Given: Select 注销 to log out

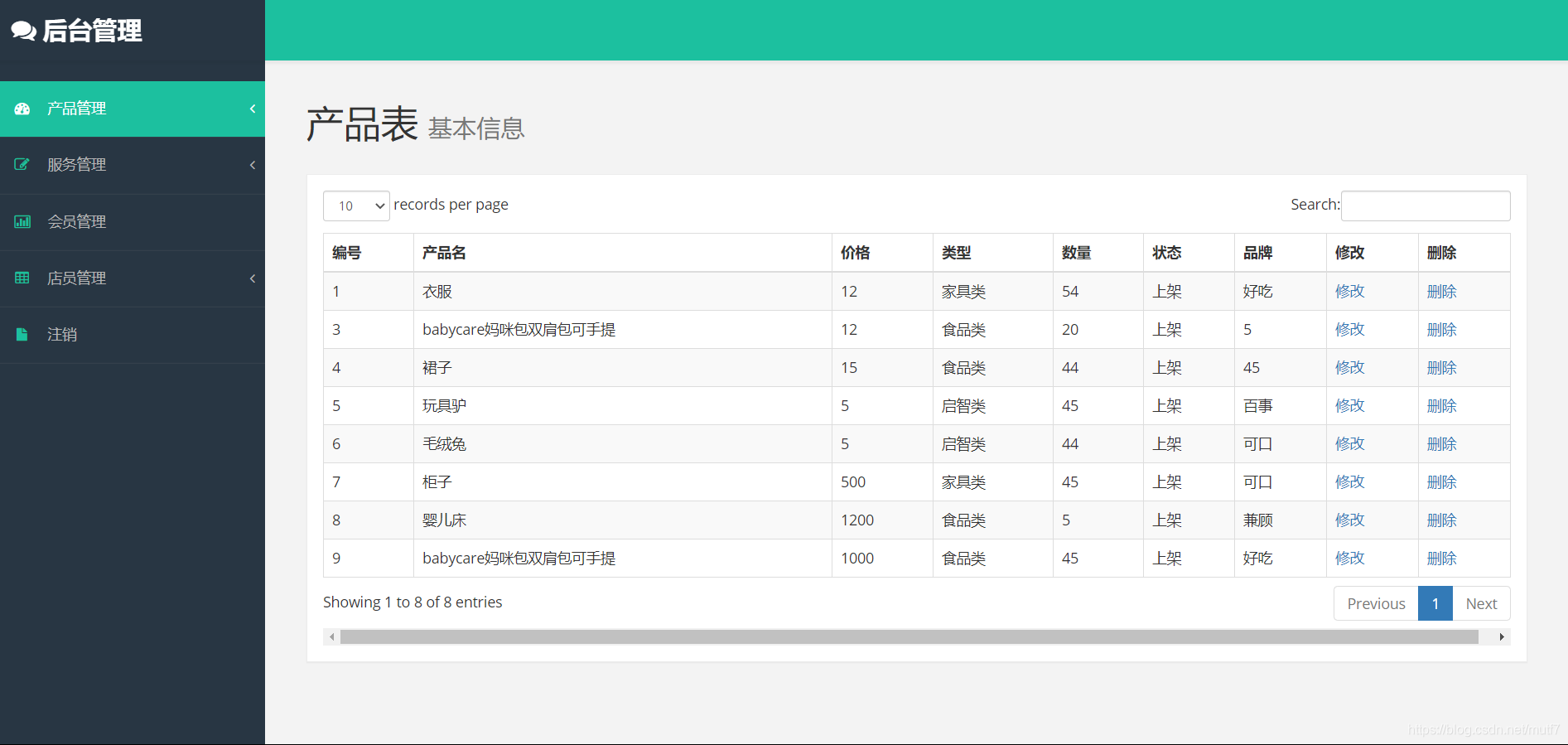Looking at the screenshot, I should click(133, 334).
